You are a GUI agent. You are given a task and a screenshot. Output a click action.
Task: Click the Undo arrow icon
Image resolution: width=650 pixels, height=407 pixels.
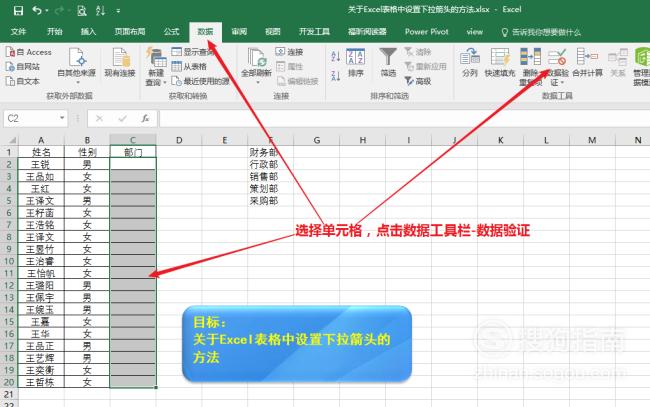coord(37,10)
